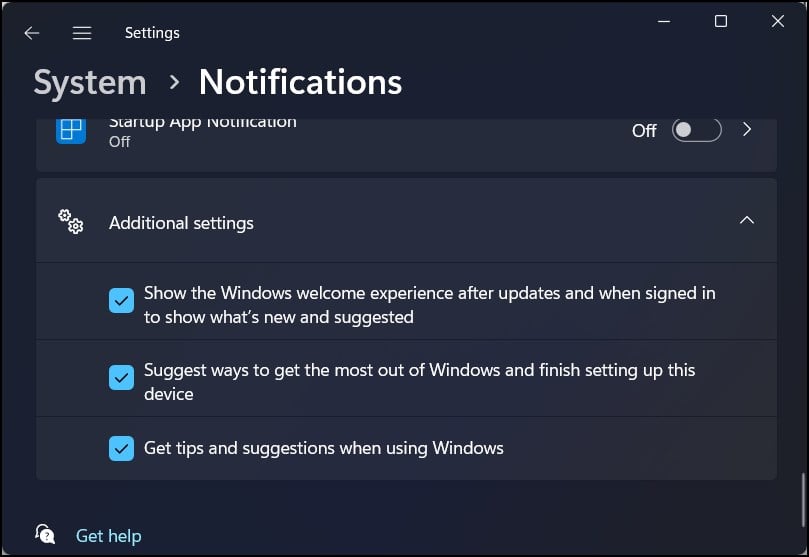
Task: Uncheck Show the Windows welcome experience
Action: (x=121, y=300)
